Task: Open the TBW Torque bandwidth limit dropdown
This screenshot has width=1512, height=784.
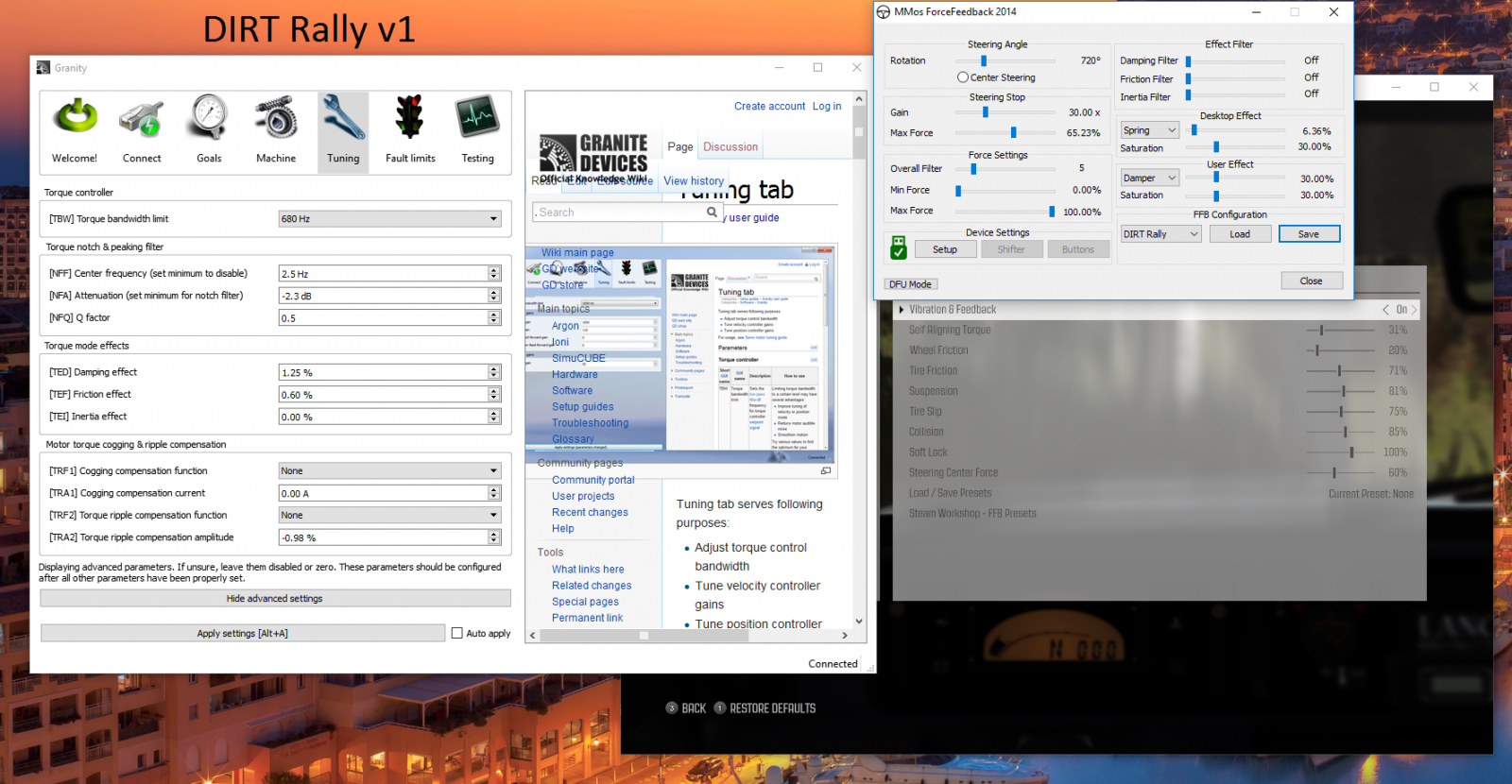Action: 389,219
